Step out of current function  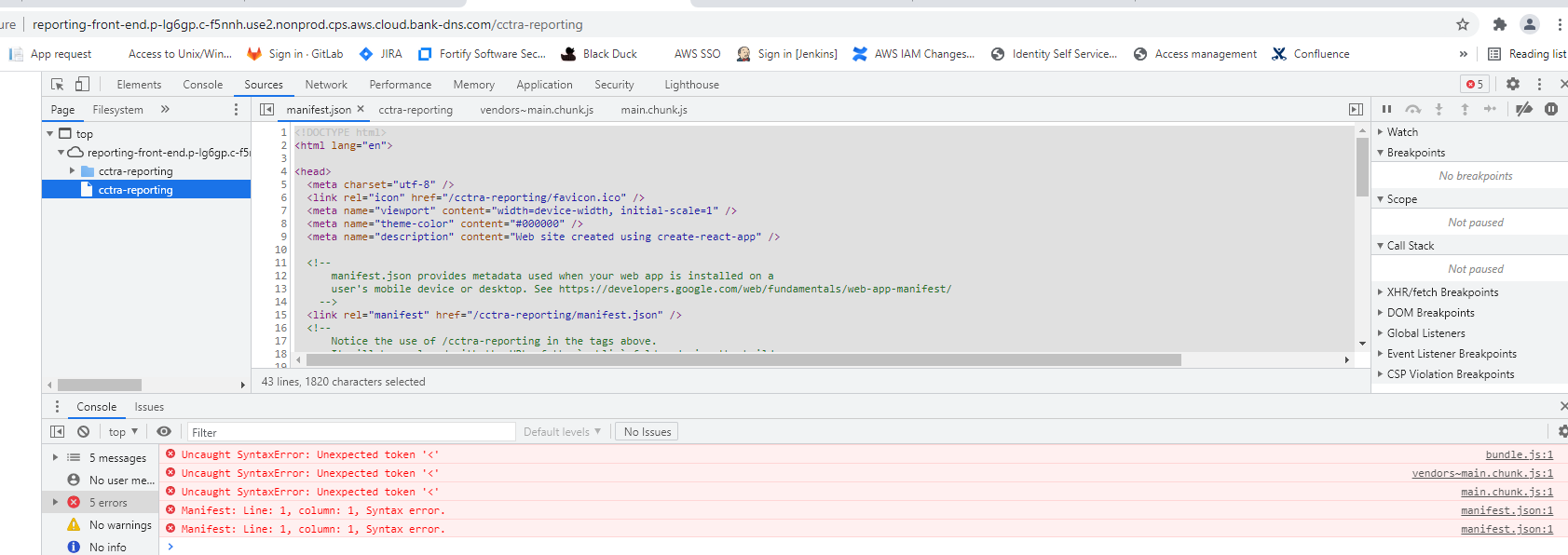click(1465, 109)
